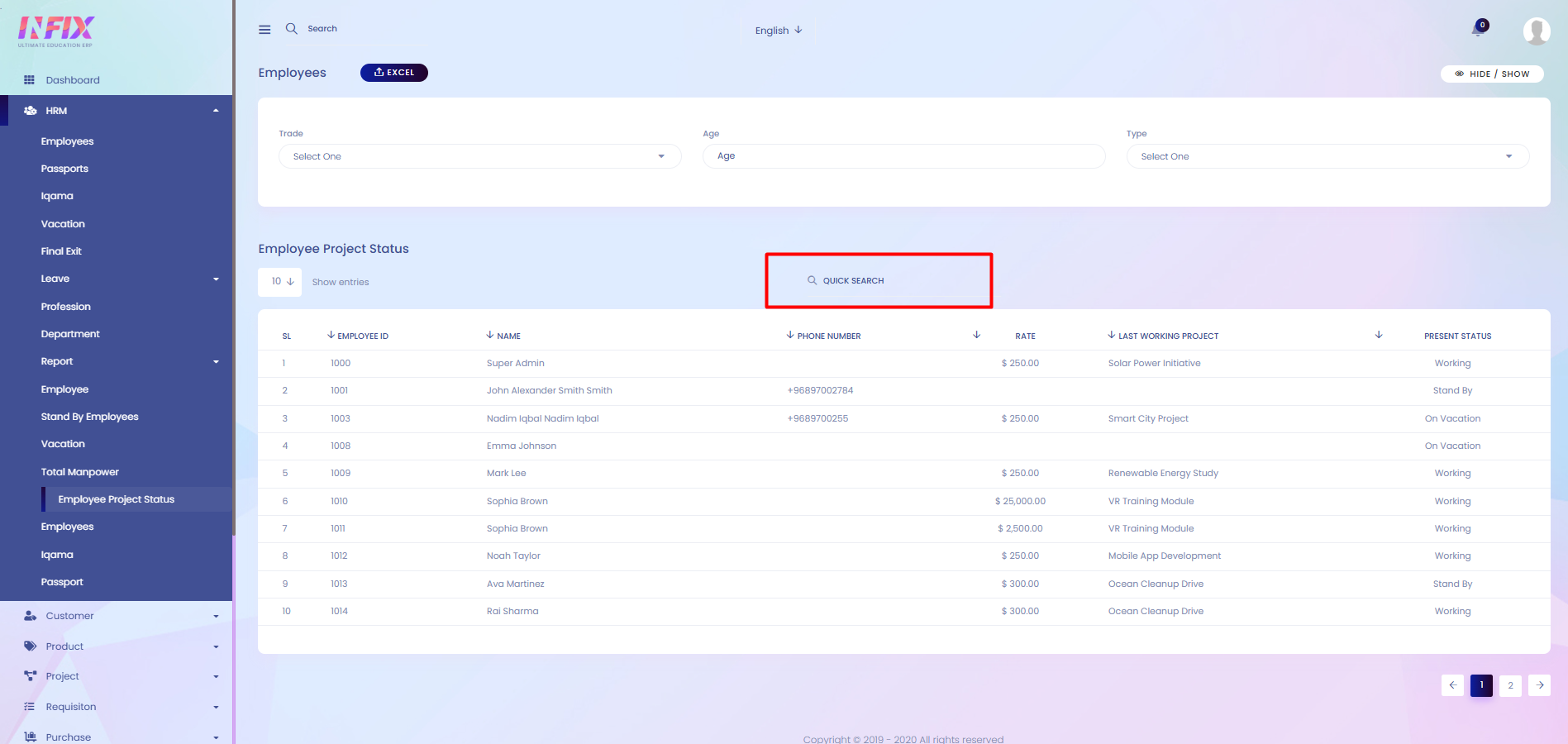Viewport: 1568px width, 744px height.
Task: Click the HRM people icon
Action: pyautogui.click(x=30, y=111)
